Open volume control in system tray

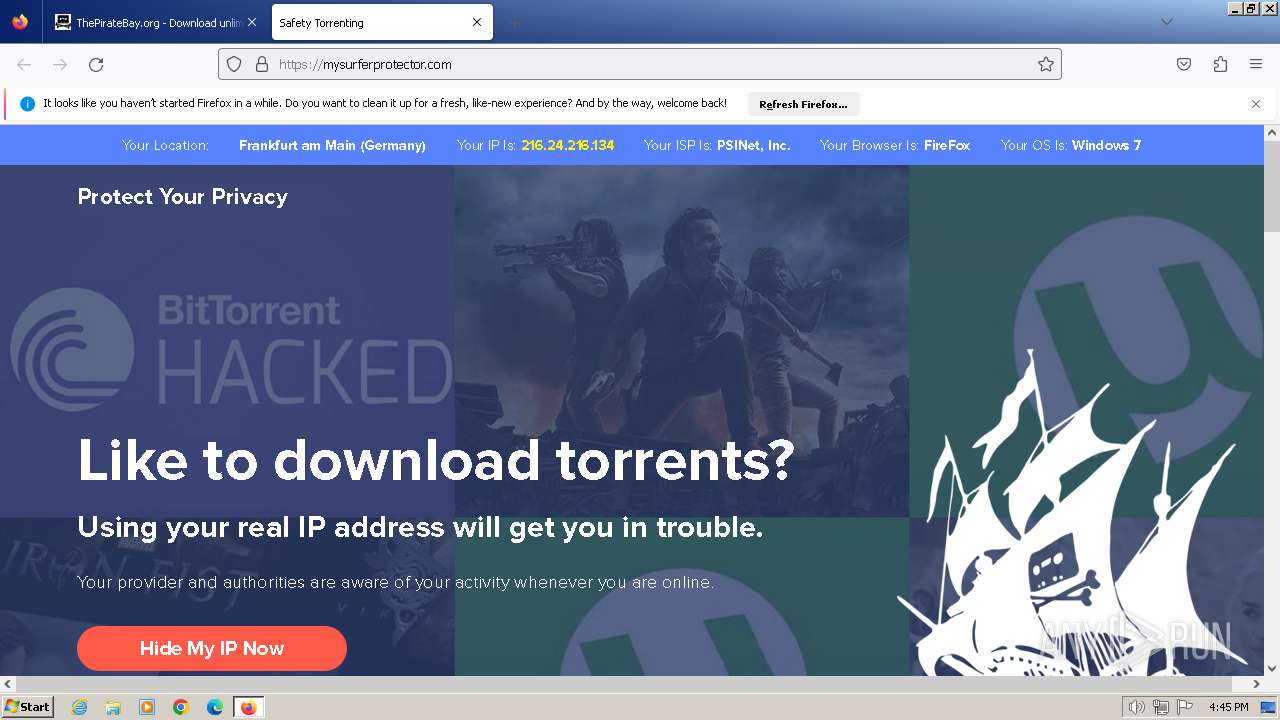(1137, 707)
